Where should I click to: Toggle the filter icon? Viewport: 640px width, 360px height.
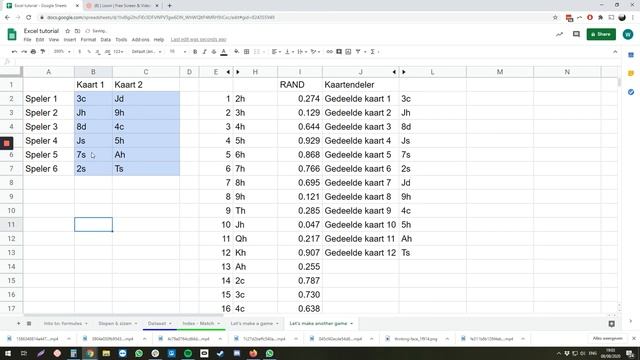click(358, 52)
